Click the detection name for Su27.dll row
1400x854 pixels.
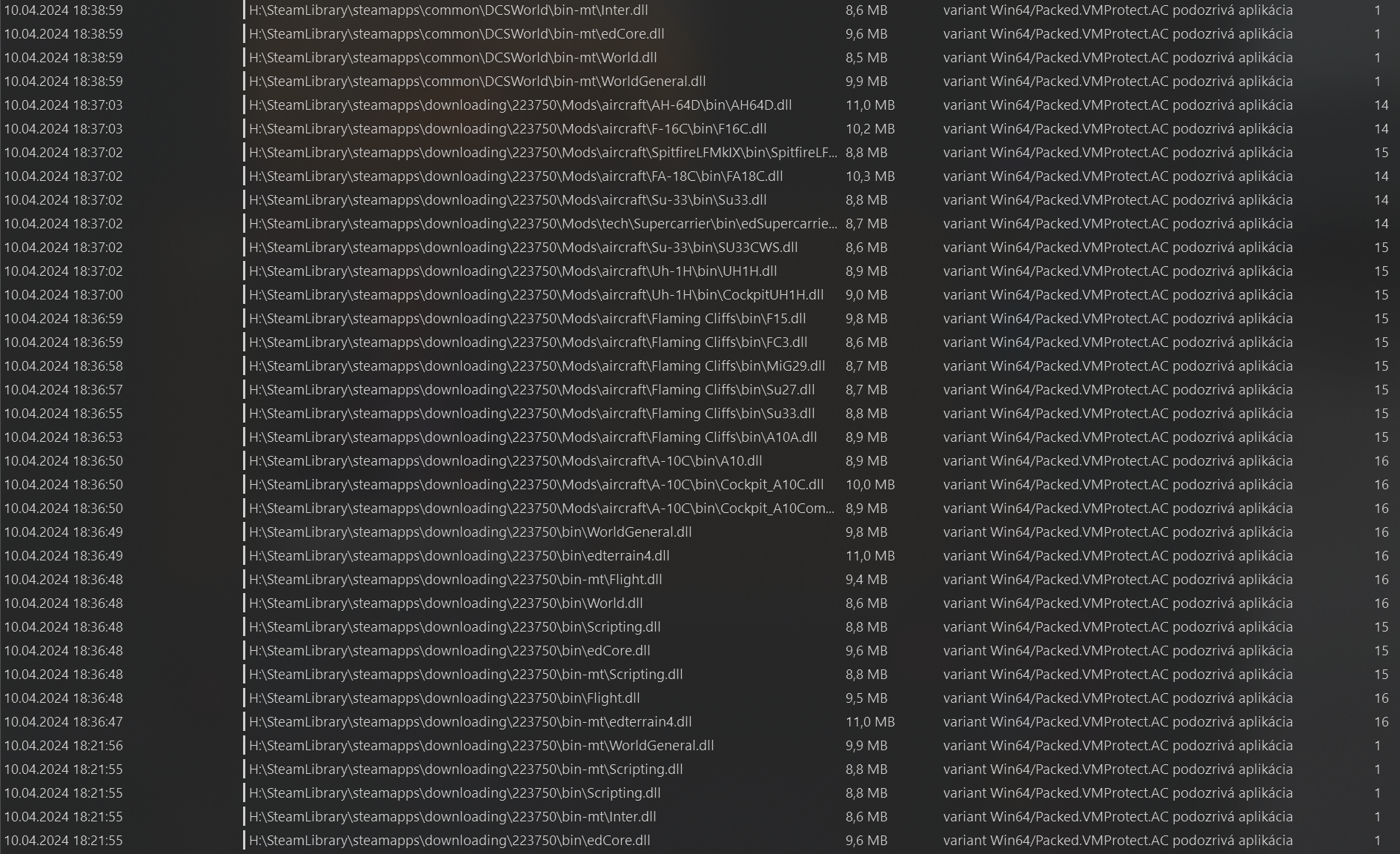(x=1118, y=390)
